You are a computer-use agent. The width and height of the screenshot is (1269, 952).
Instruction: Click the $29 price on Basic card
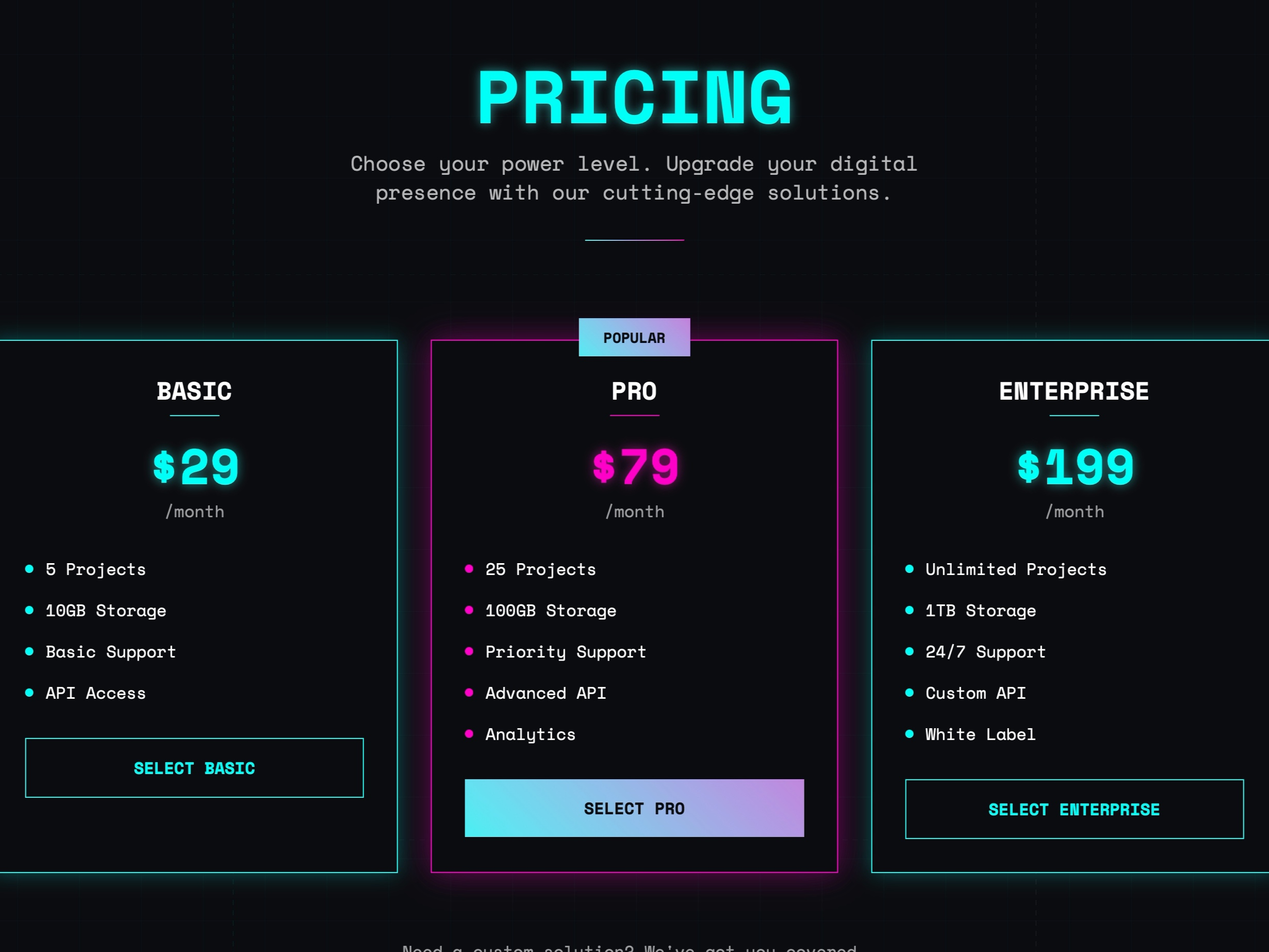click(x=195, y=467)
